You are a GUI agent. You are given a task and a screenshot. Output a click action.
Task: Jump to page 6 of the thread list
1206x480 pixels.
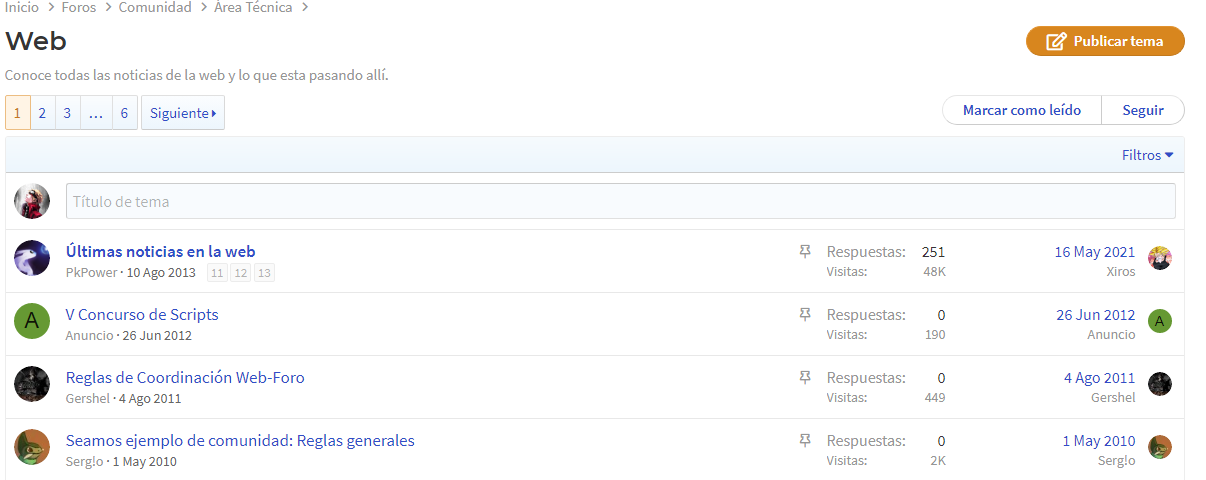(125, 113)
